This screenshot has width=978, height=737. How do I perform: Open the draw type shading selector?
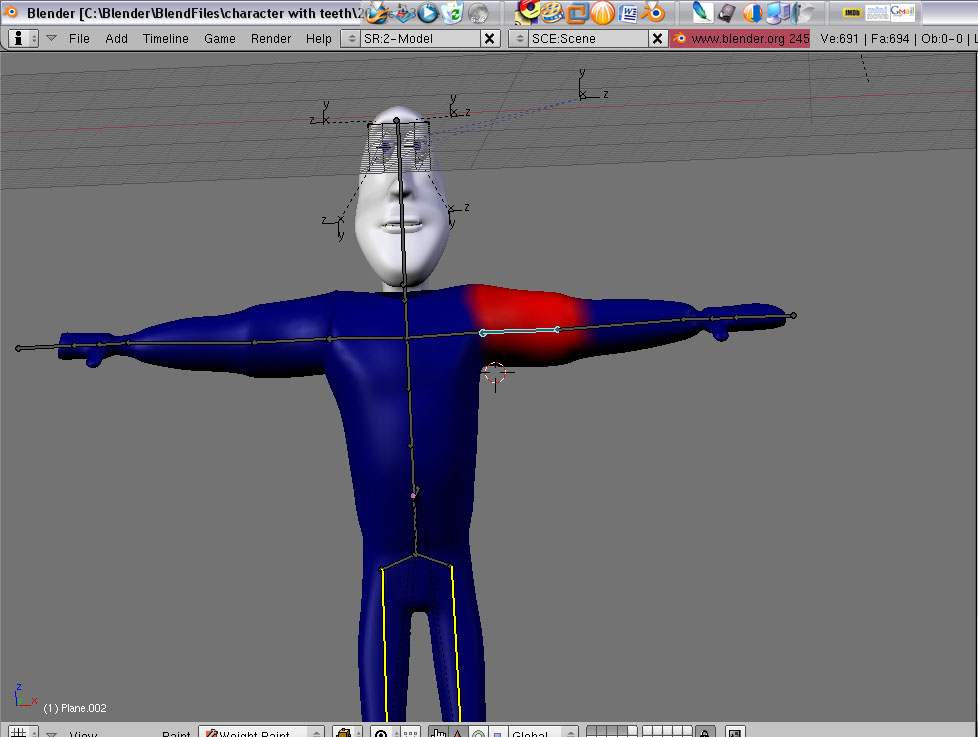pyautogui.click(x=347, y=733)
